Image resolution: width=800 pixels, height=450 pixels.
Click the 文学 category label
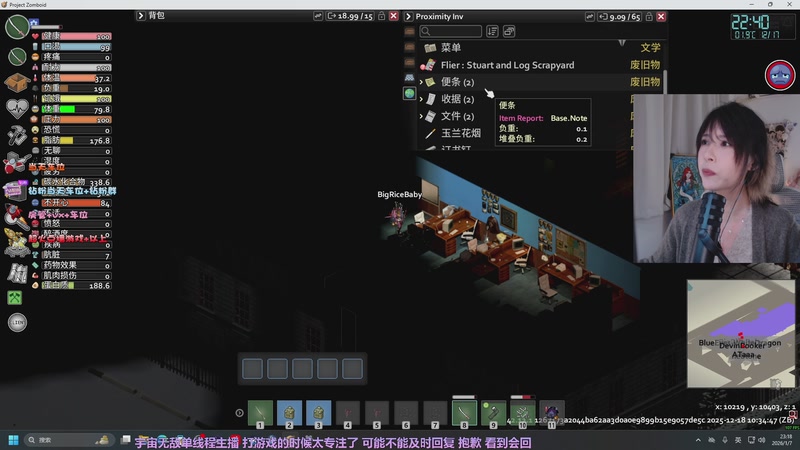pos(650,47)
